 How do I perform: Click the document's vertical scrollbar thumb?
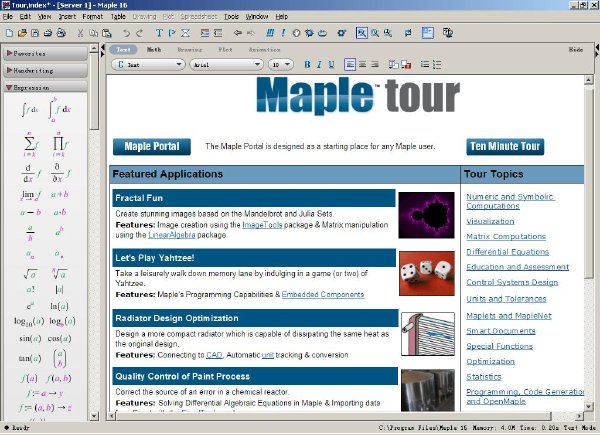pyautogui.click(x=589, y=182)
